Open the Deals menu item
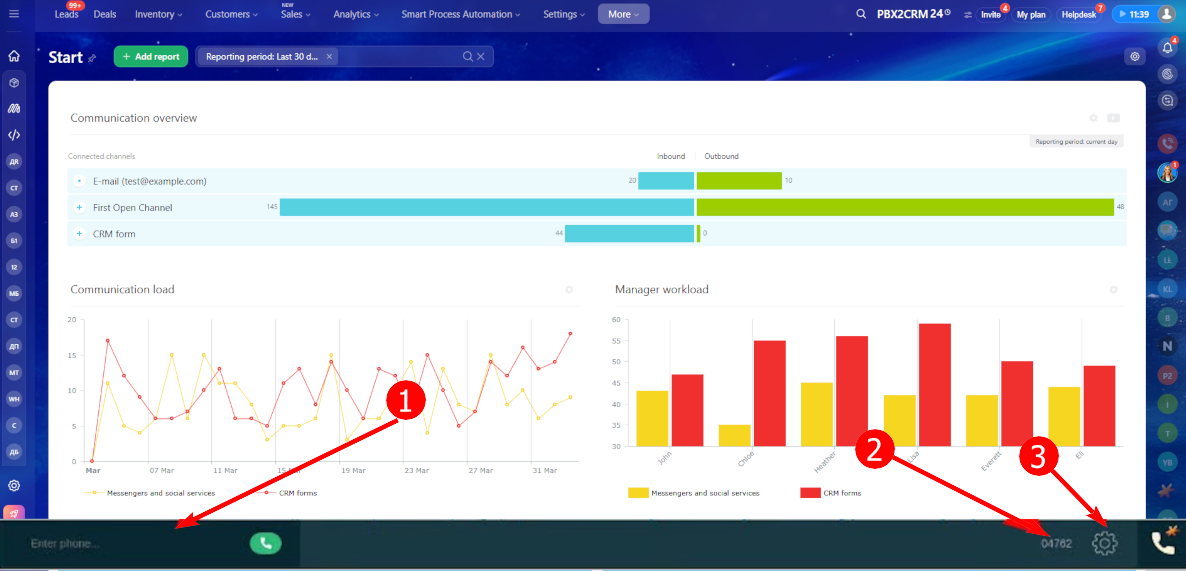Screen dimensions: 1186x571 point(104,14)
